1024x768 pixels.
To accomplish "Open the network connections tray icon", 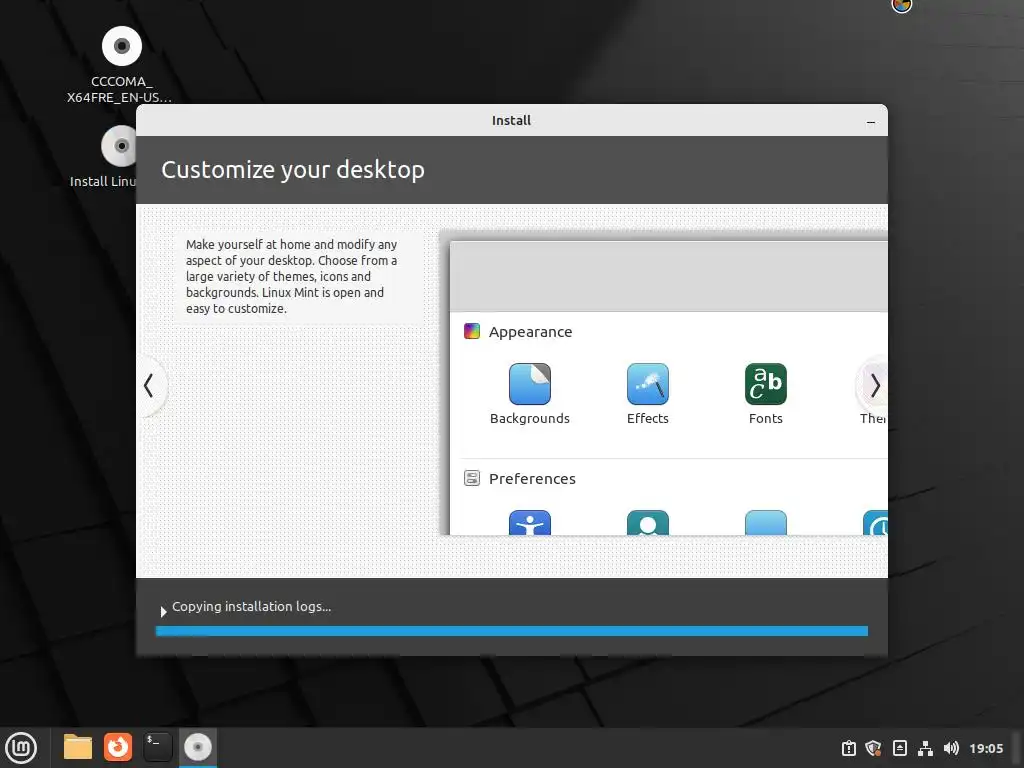I will [925, 748].
